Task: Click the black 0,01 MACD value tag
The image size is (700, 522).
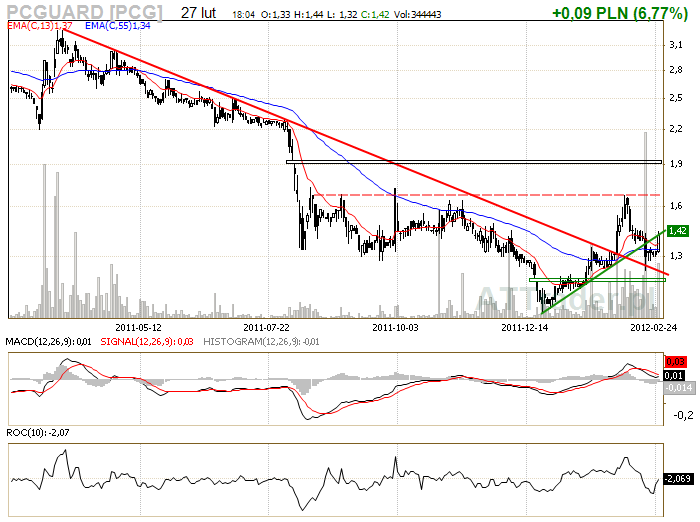Action: [x=674, y=376]
